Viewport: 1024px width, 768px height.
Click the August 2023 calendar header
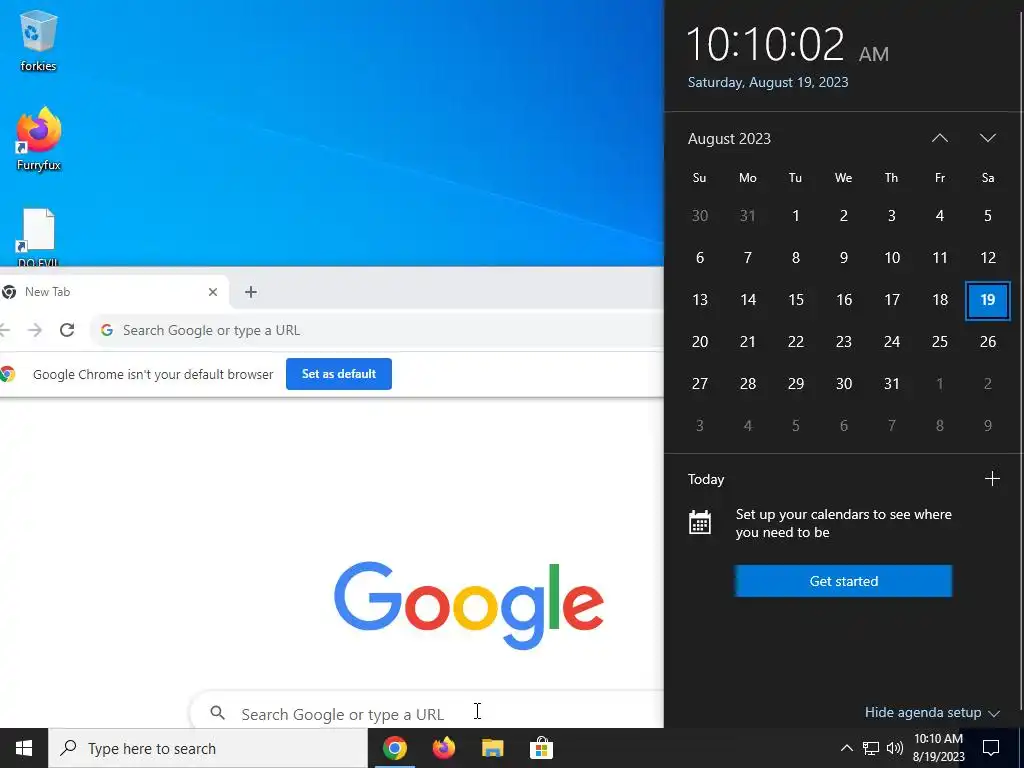pyautogui.click(x=729, y=138)
